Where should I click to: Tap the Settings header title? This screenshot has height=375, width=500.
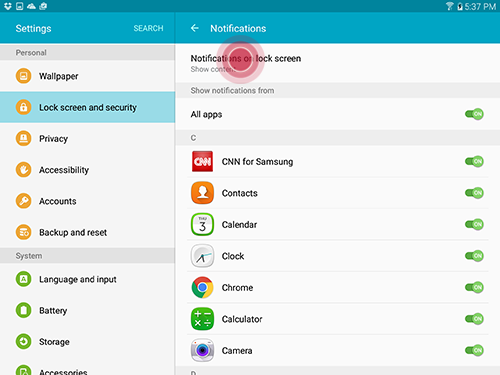click(33, 29)
